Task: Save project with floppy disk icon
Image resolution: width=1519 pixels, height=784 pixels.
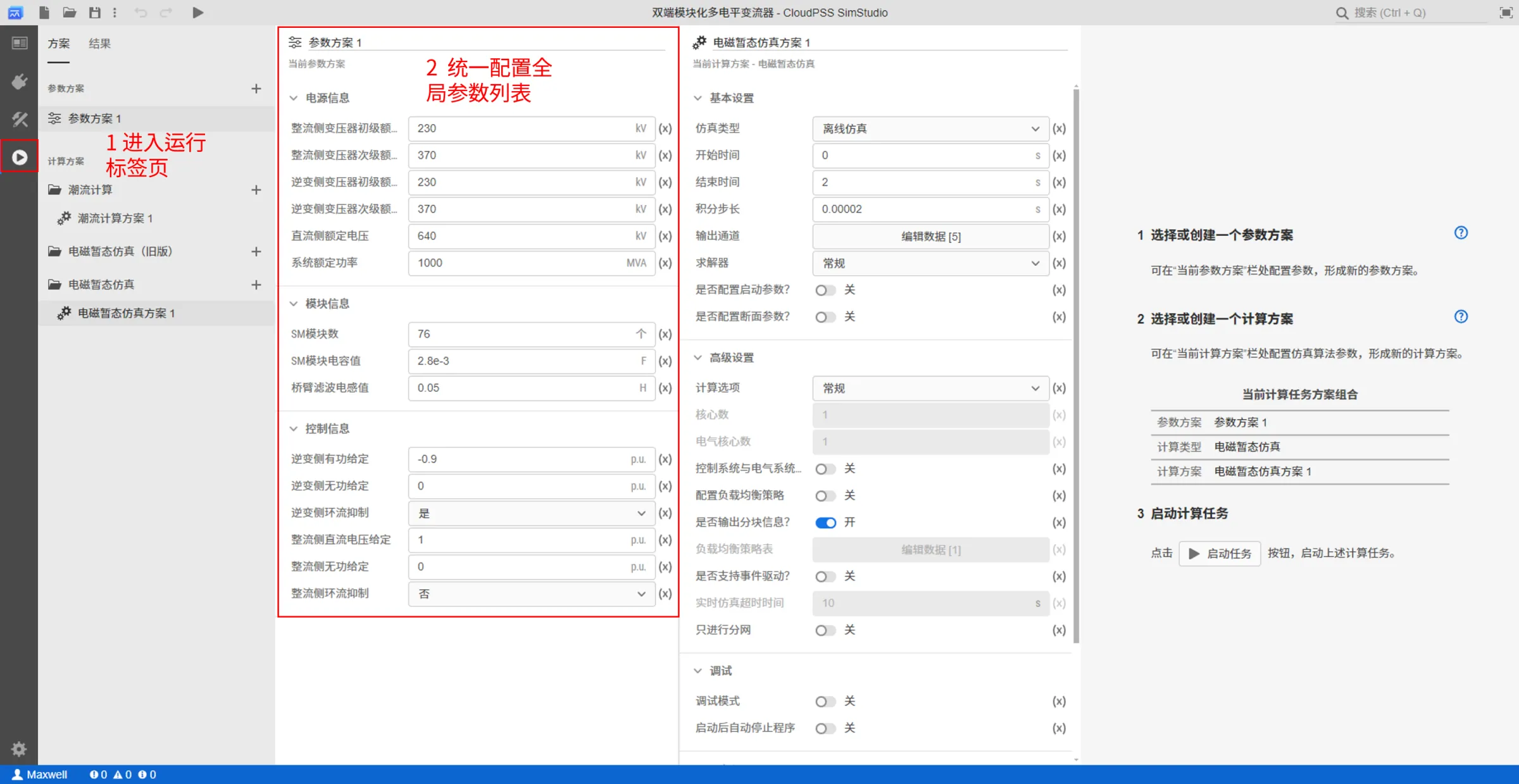Action: pos(95,12)
